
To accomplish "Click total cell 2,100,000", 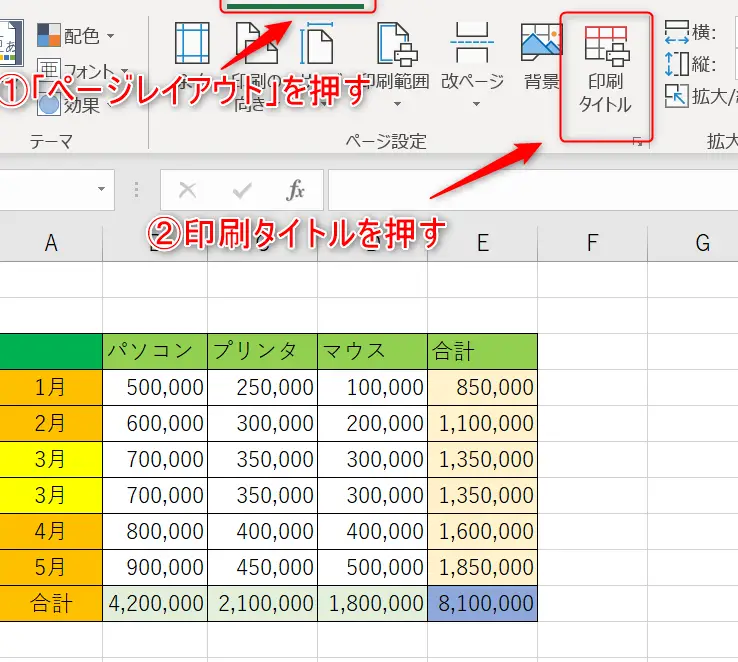I will 262,604.
